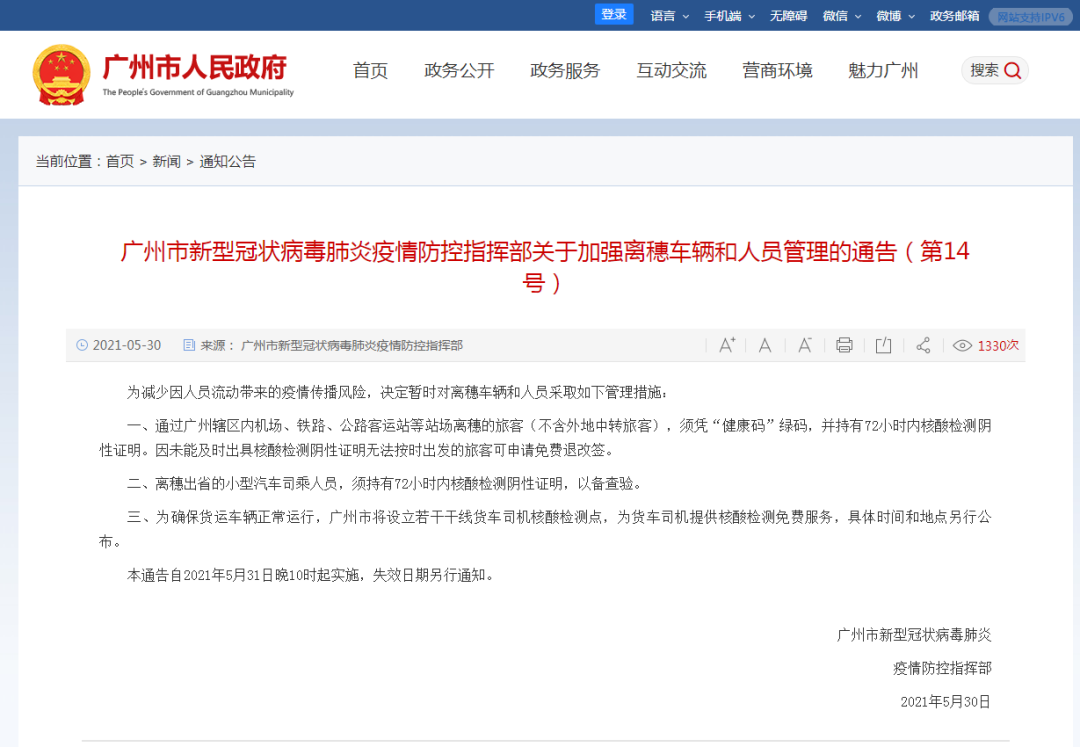Click the paragraph starting 为减少因人员流动
Viewport: 1080px width, 747px height.
click(397, 392)
